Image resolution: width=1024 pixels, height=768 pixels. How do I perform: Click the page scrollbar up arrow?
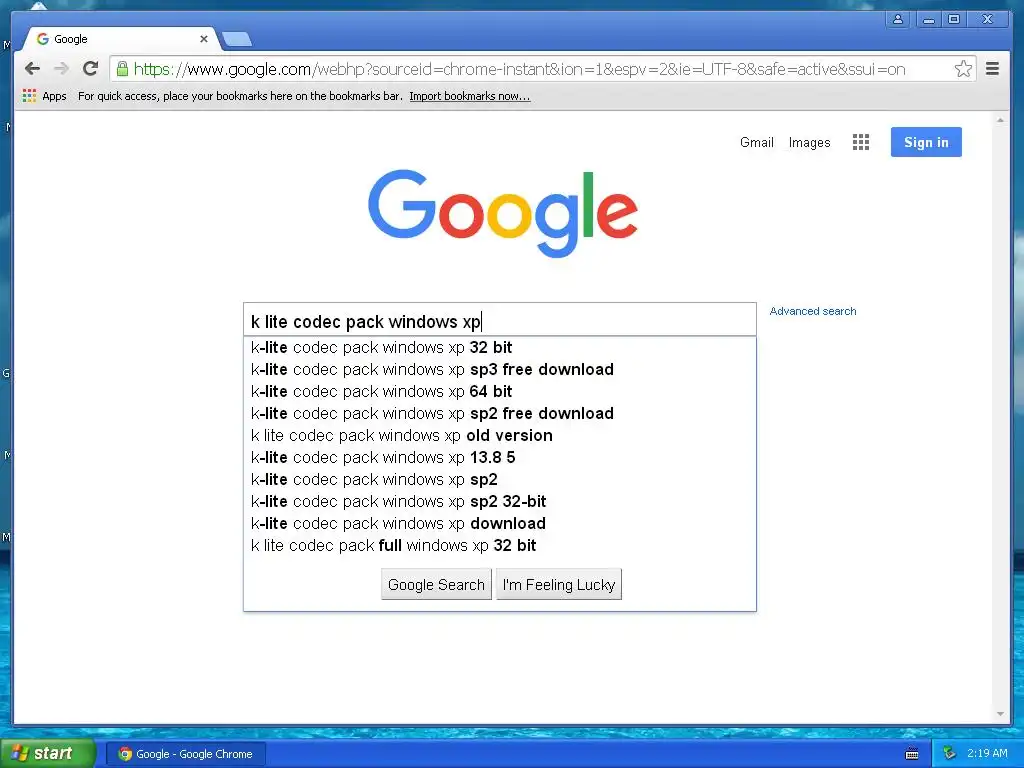pos(1000,120)
